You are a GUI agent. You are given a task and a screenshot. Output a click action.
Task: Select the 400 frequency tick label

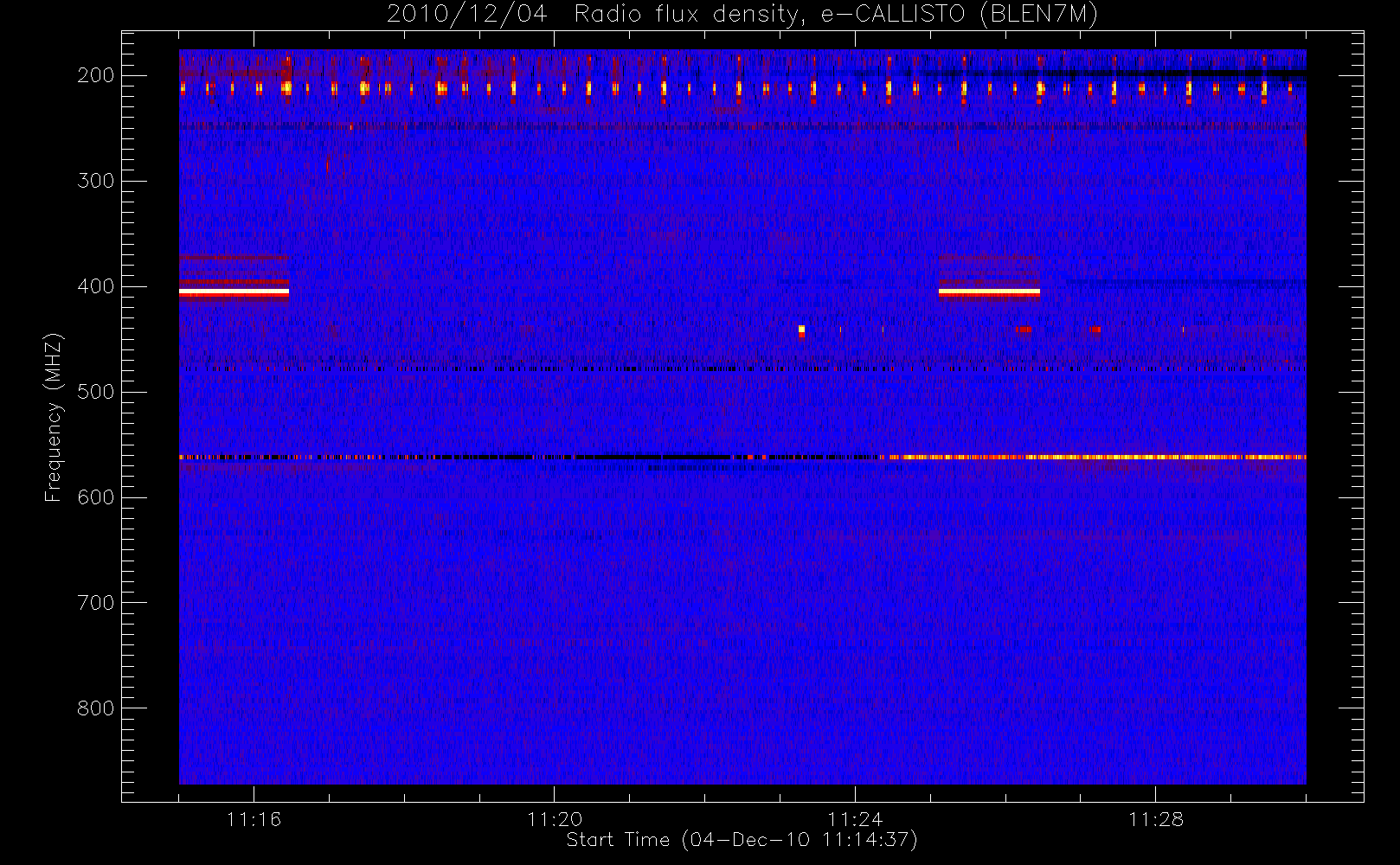click(96, 286)
